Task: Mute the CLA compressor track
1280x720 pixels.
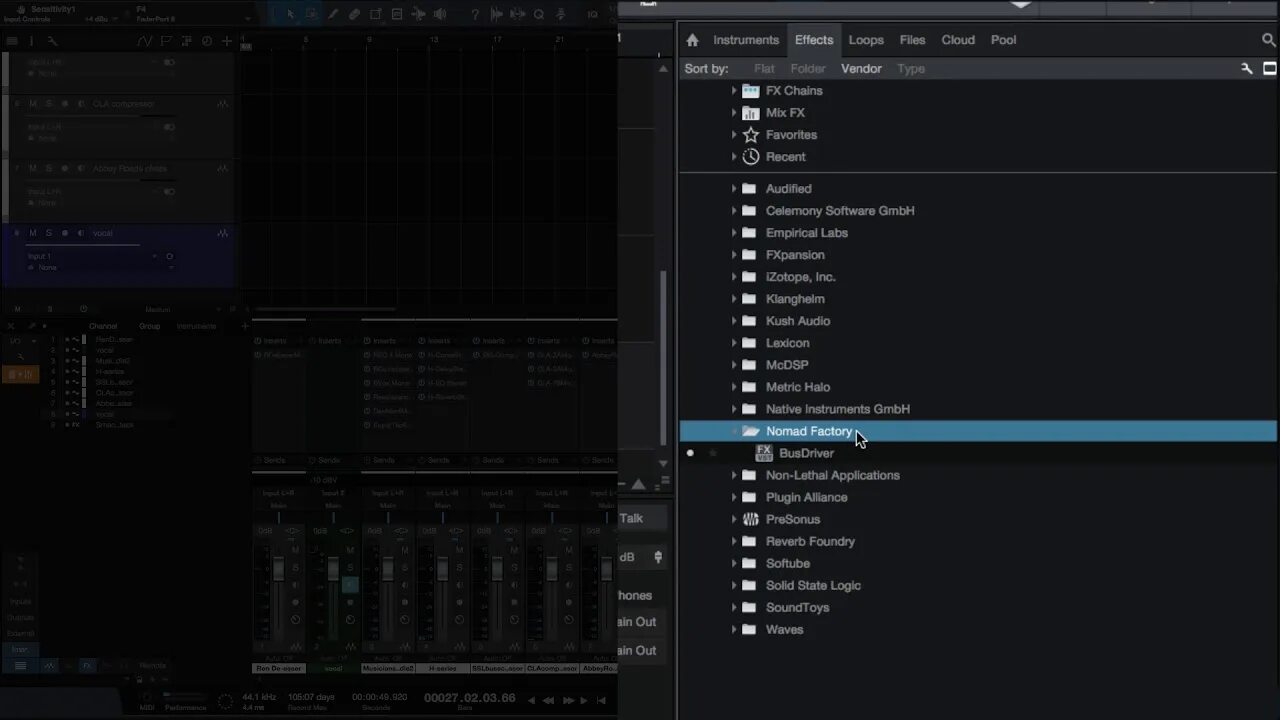Action: pos(32,104)
